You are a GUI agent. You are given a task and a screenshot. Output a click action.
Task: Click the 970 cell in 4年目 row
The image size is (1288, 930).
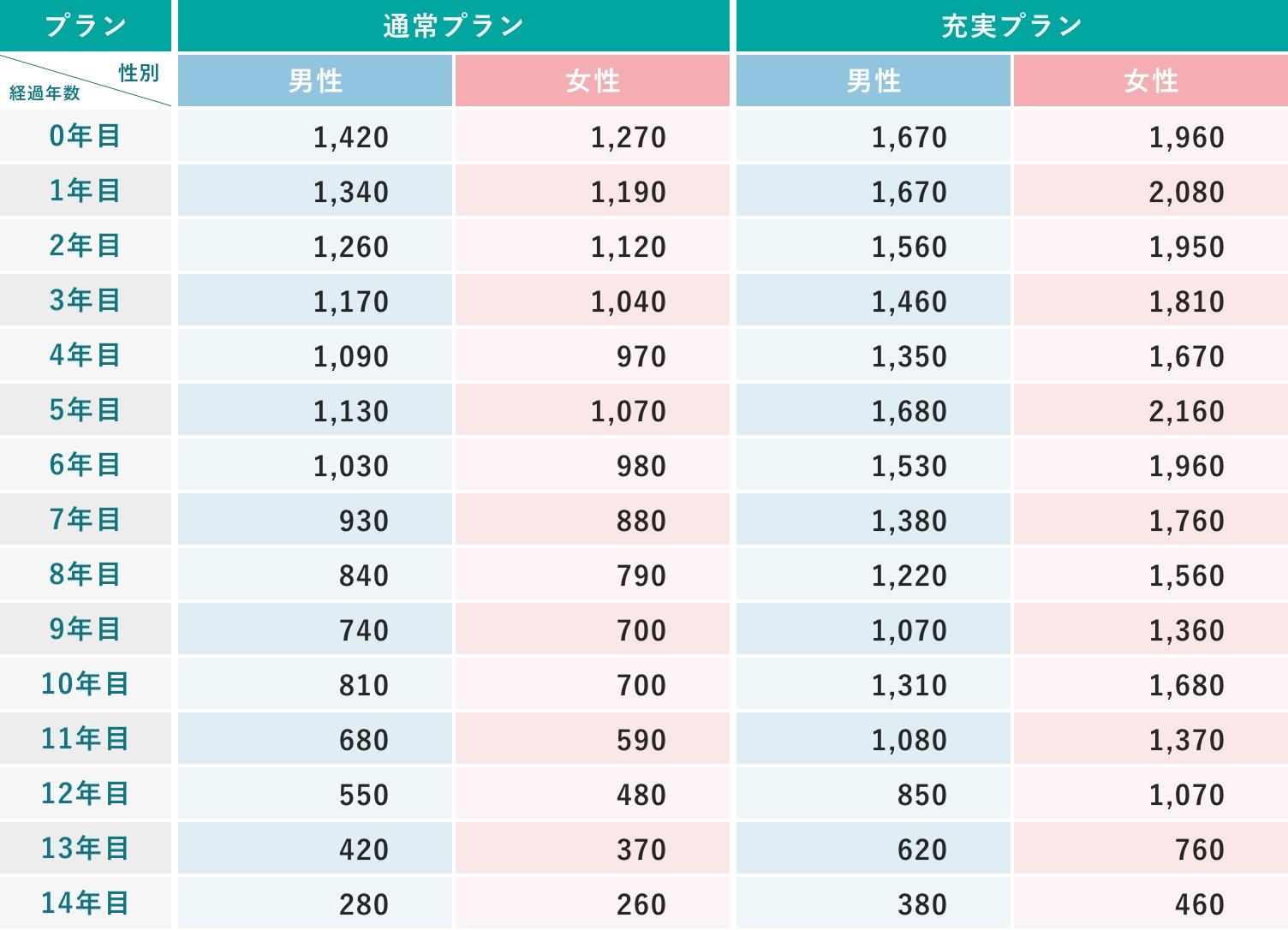(641, 356)
